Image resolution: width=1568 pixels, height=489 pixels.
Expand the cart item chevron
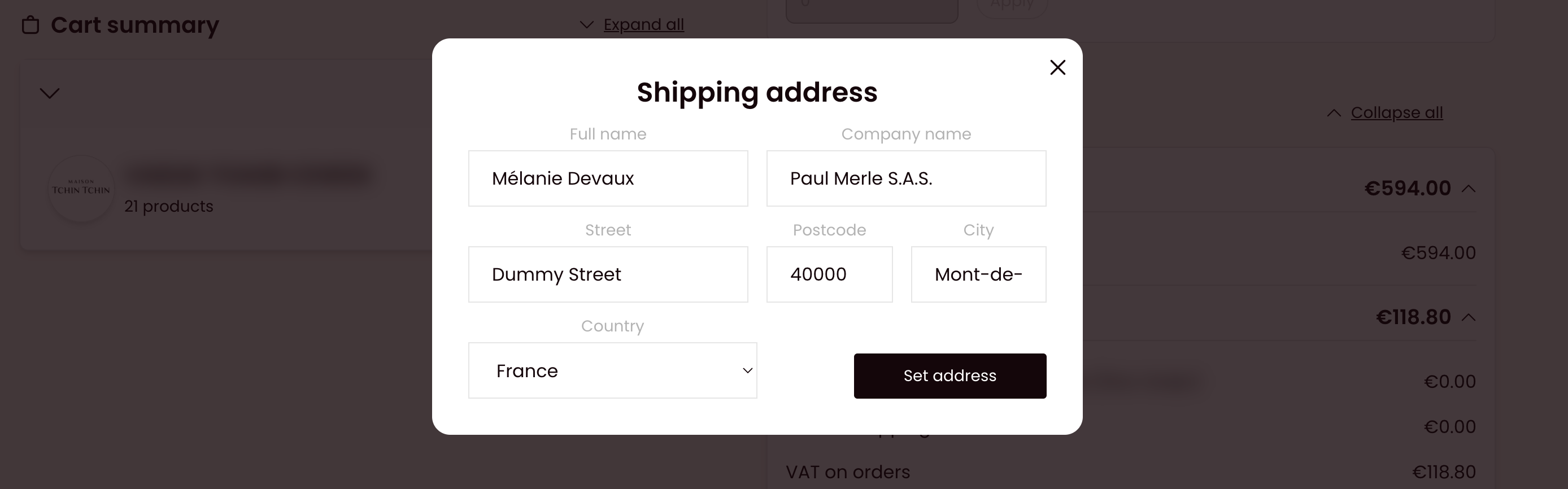(50, 93)
